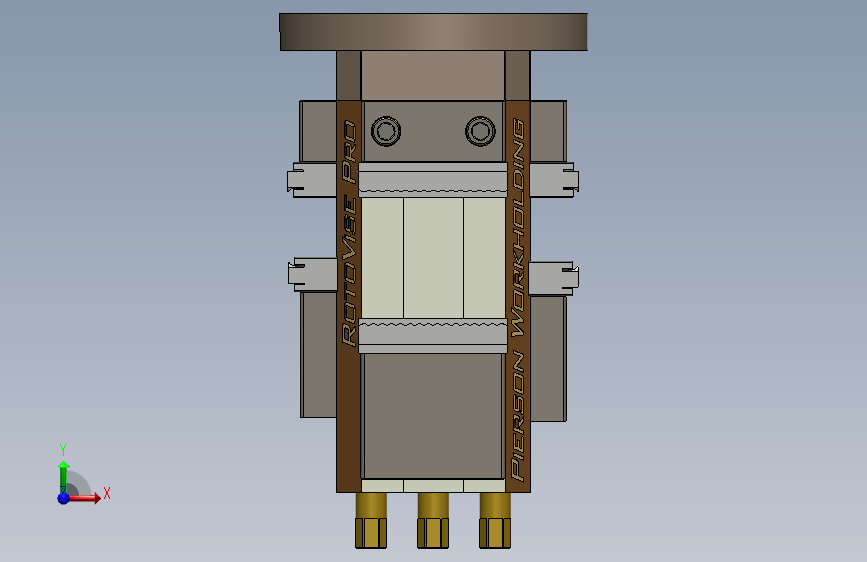Select the upper serrated vise jaw
The height and width of the screenshot is (562, 867).
[433, 180]
